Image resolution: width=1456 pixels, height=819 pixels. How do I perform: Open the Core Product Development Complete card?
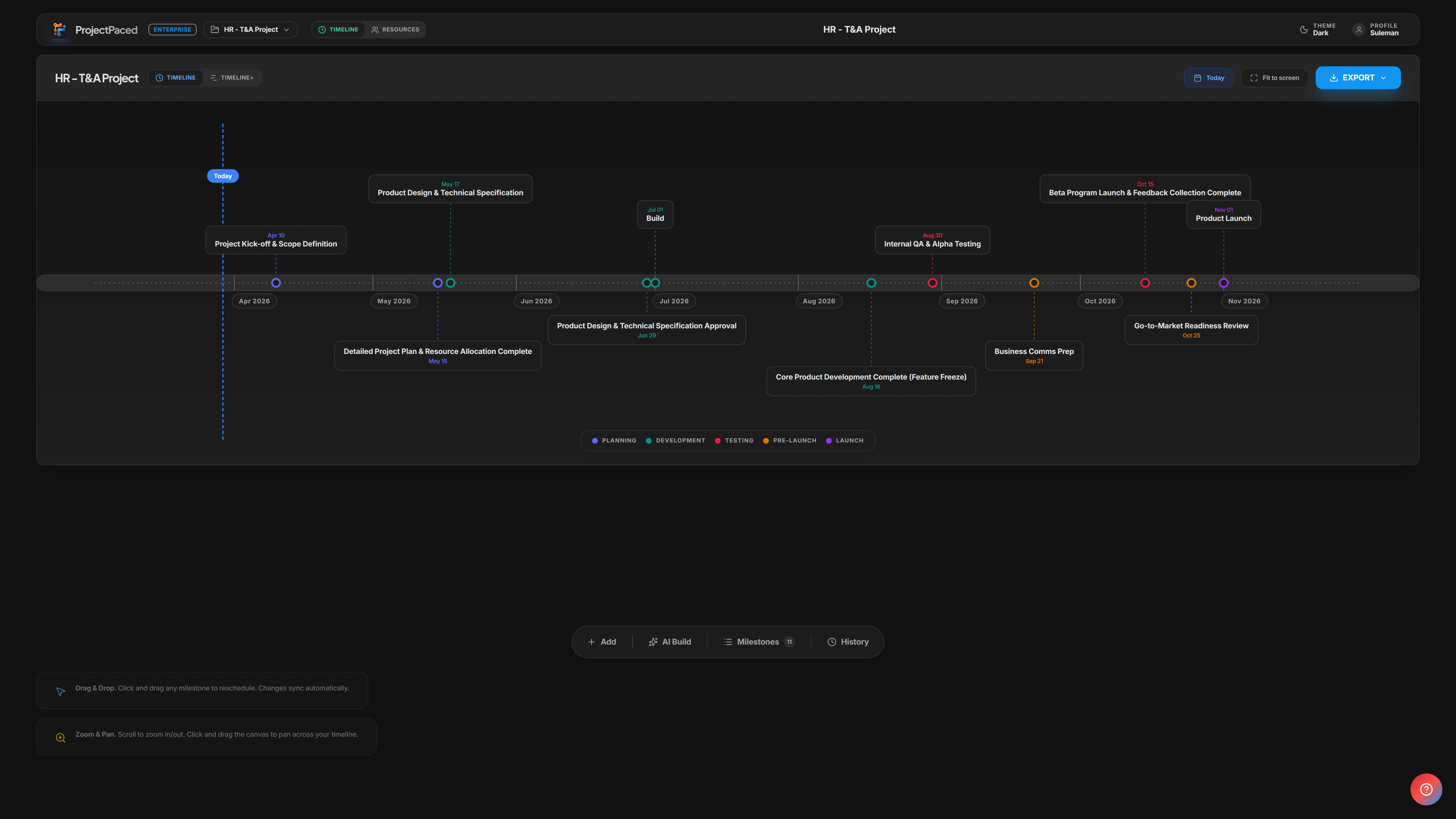[x=871, y=381]
